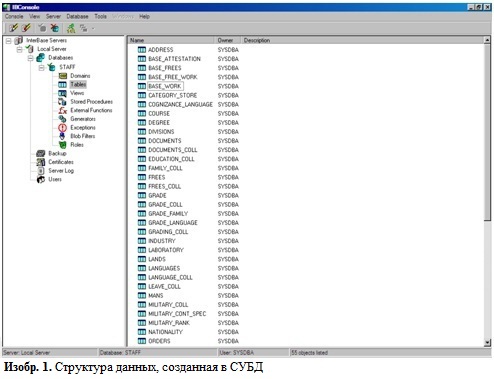Select the INDUSTRY table row
Screen dimensions: 494x379
(162, 241)
